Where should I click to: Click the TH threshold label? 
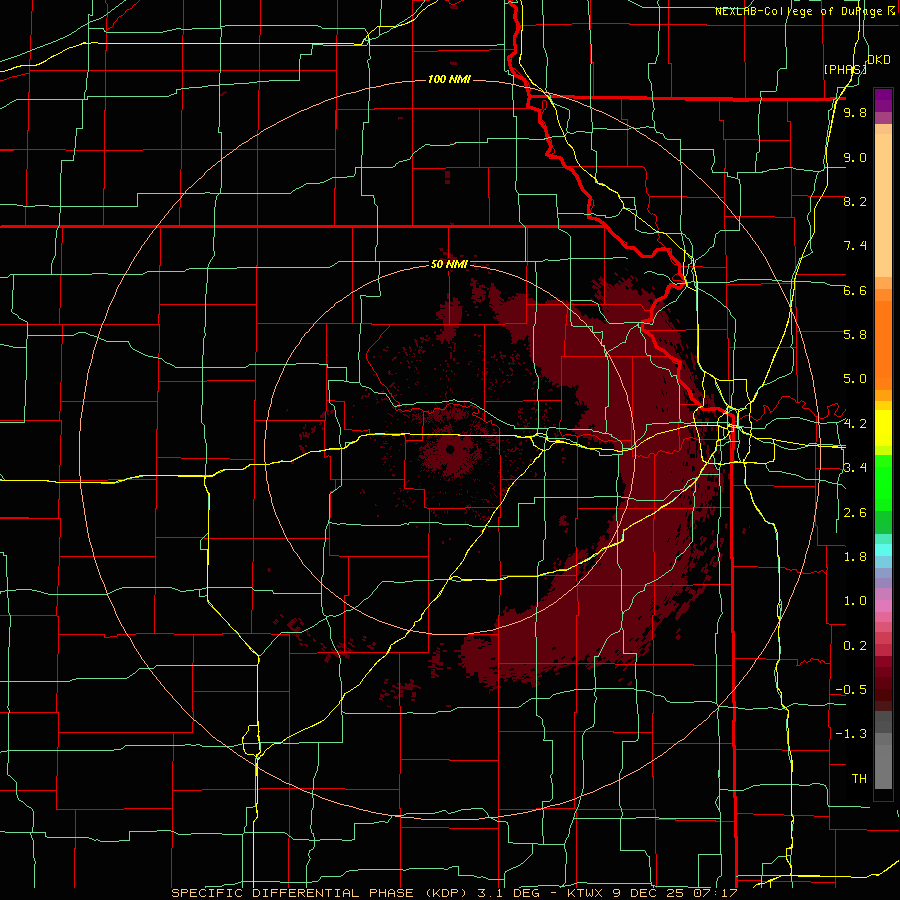coord(859,779)
